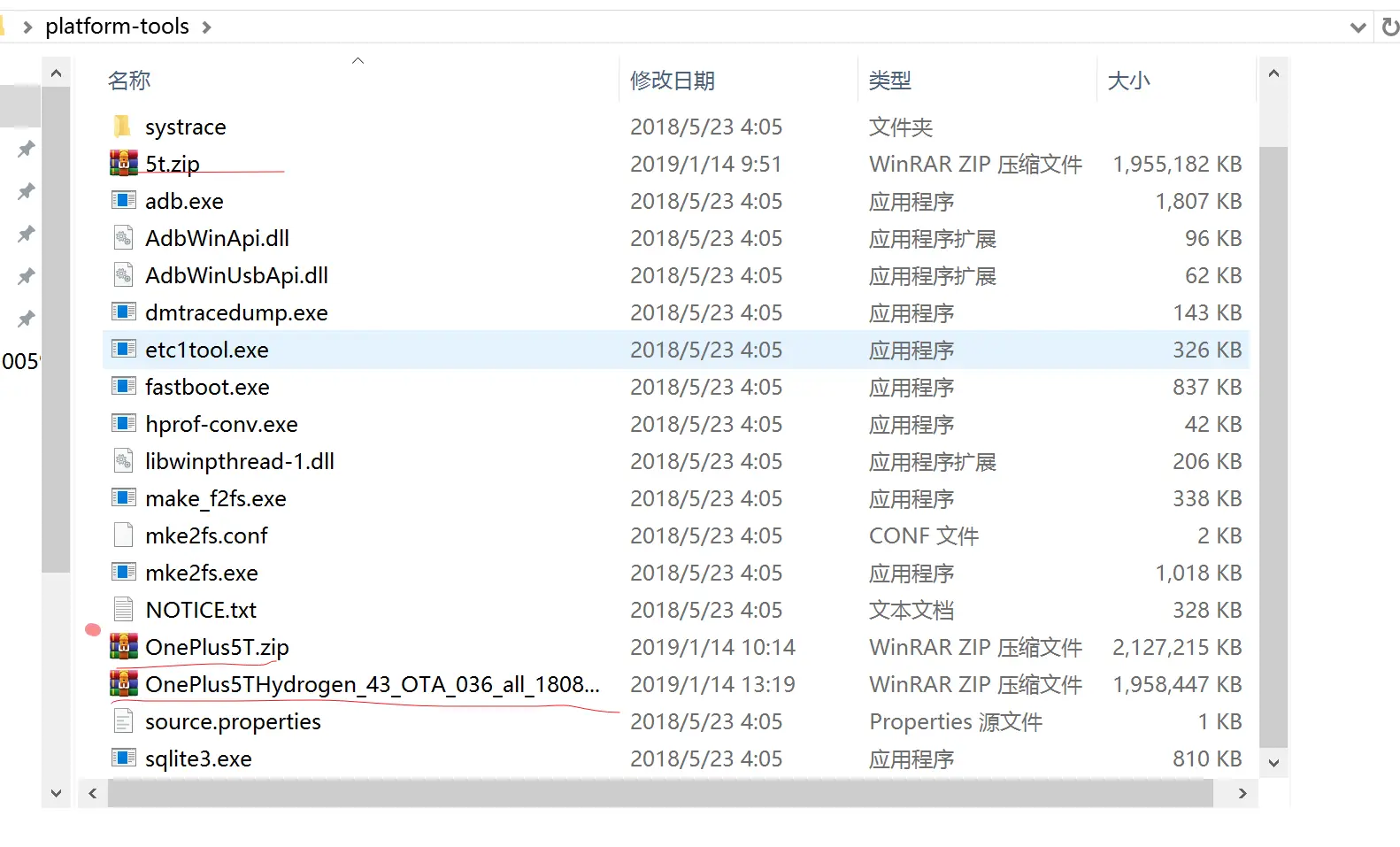
Task: Click the OnePlus5THydrogen OTA zip icon
Action: (x=123, y=684)
